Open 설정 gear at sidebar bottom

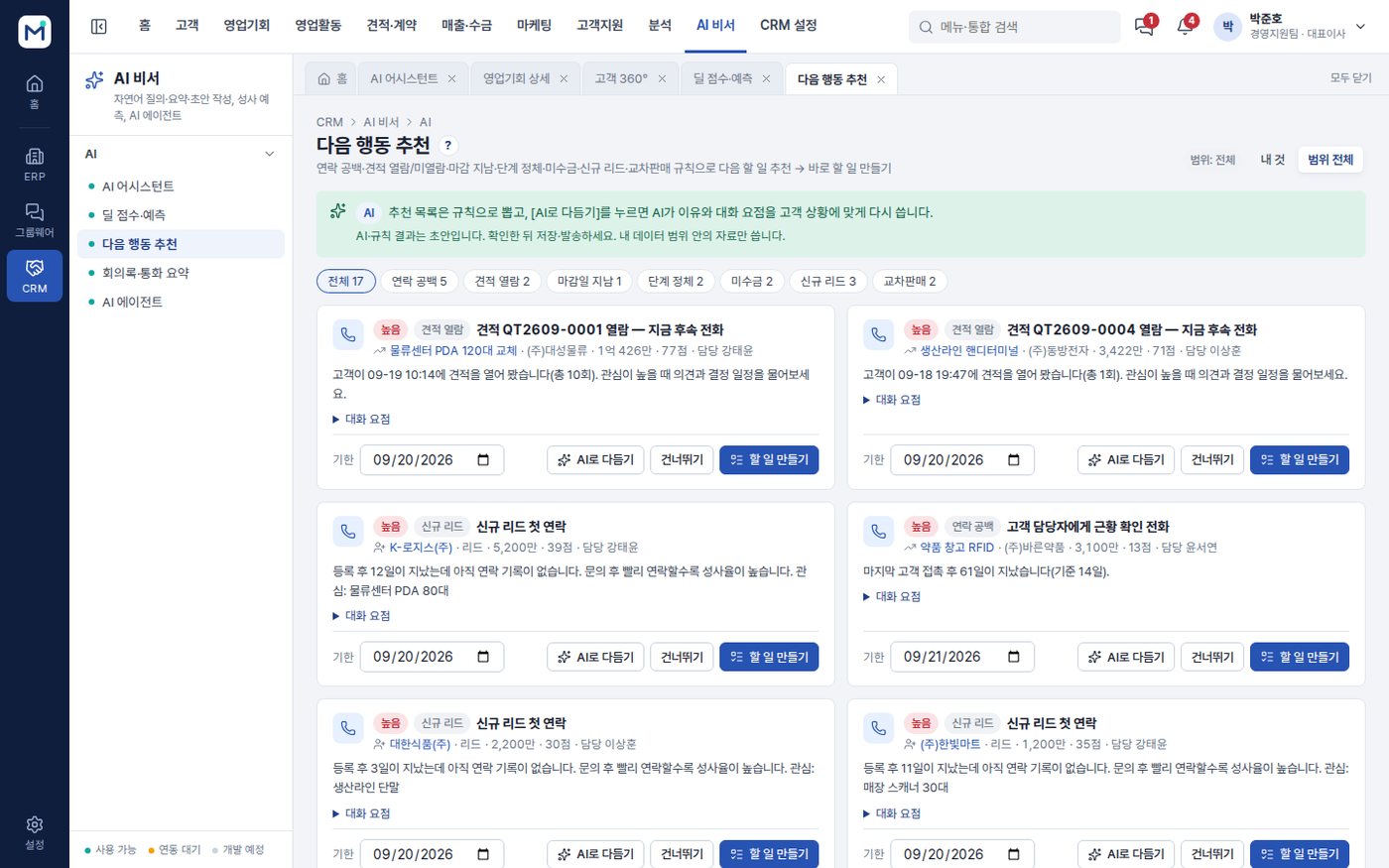click(x=35, y=832)
